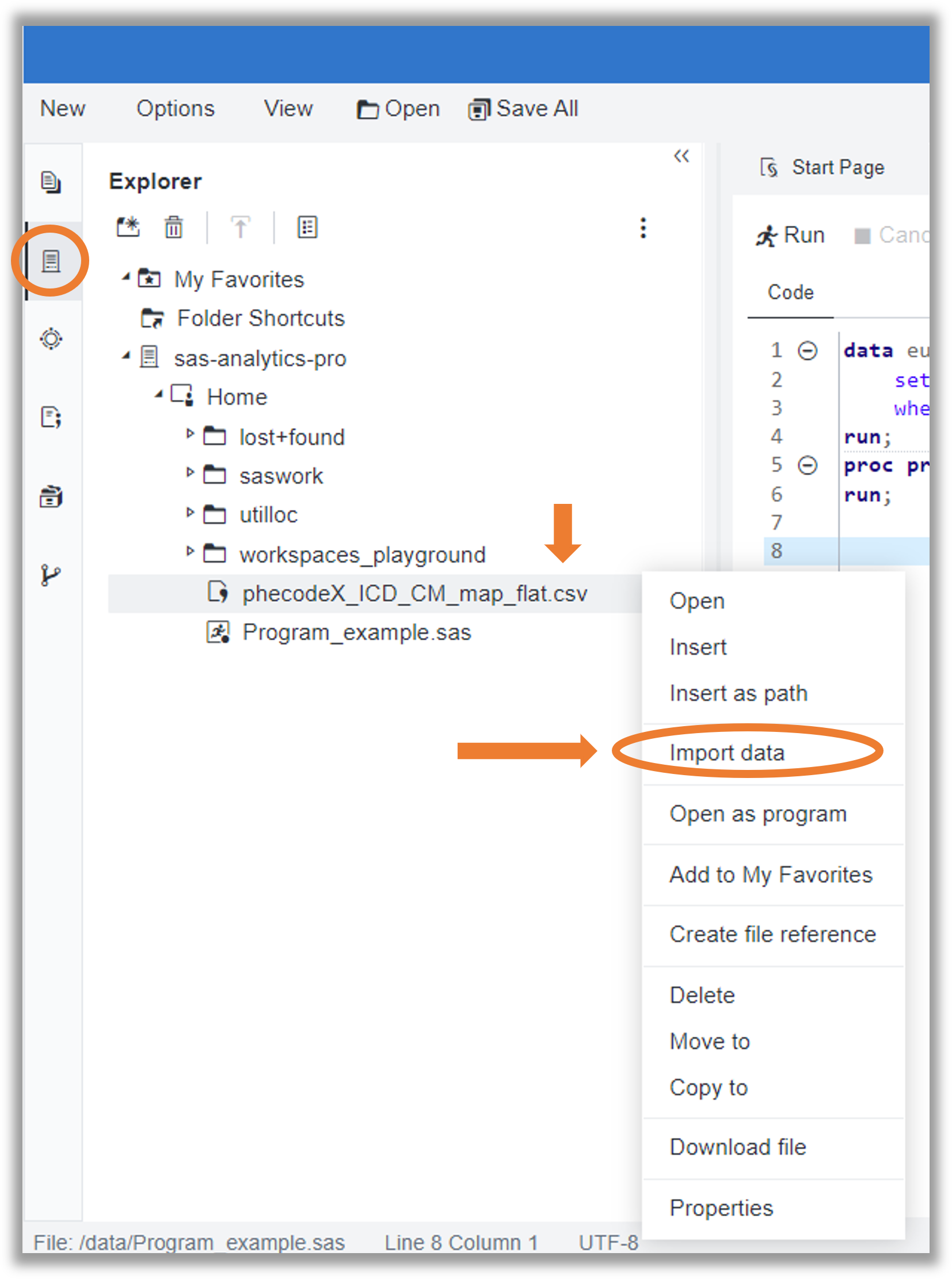
Task: Open the Options menu
Action: pyautogui.click(x=175, y=108)
